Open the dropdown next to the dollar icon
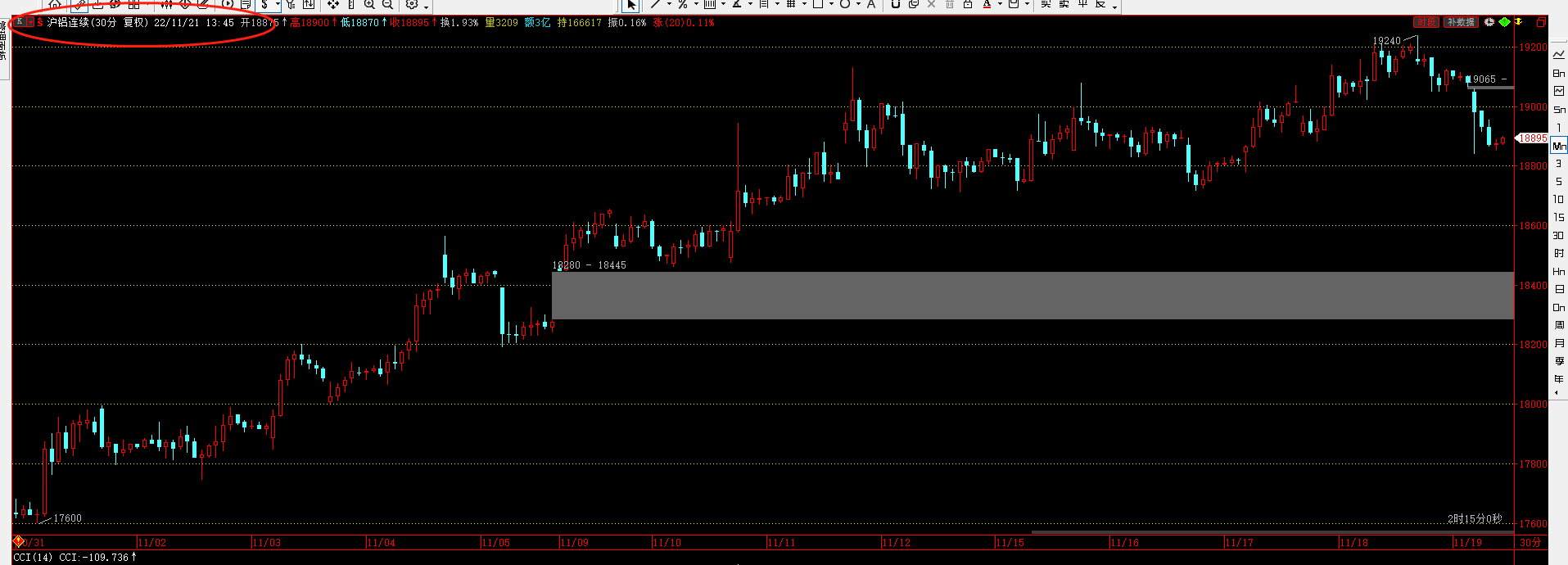This screenshot has width=1568, height=565. pos(278,5)
